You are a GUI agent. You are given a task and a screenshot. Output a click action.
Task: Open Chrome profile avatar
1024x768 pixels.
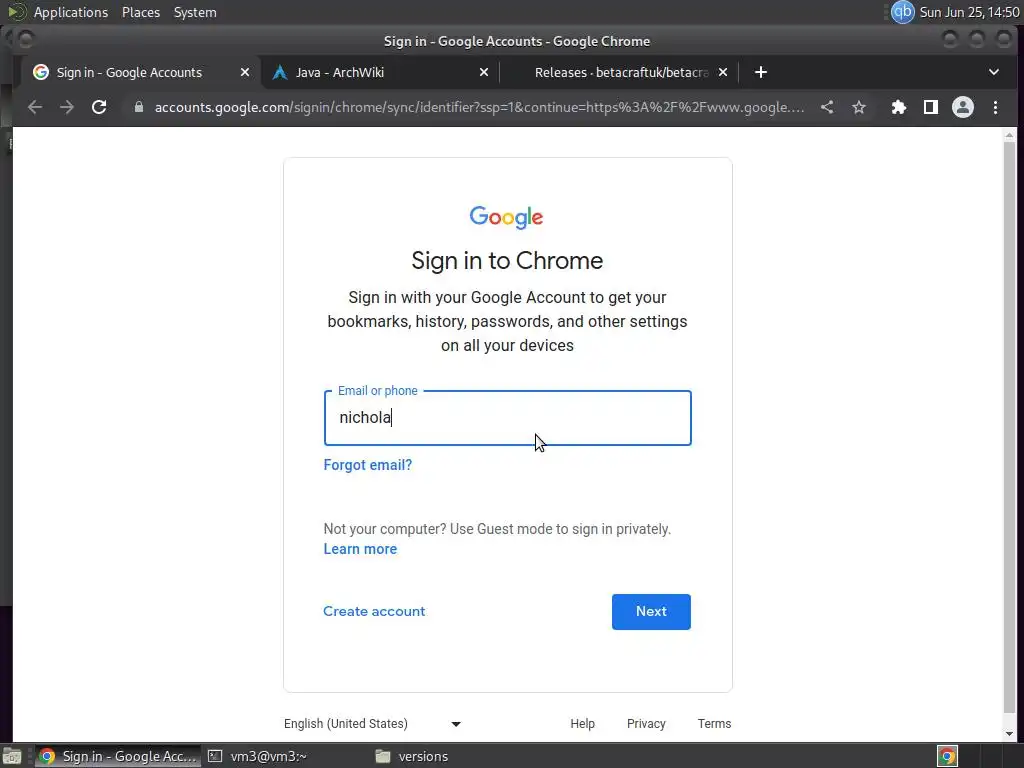(x=963, y=107)
